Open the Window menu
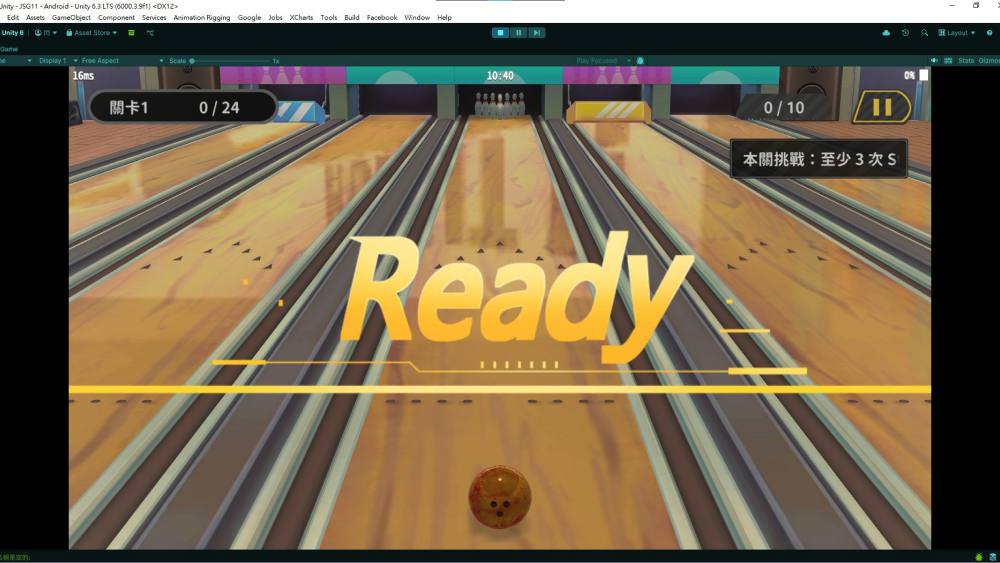 tap(417, 17)
